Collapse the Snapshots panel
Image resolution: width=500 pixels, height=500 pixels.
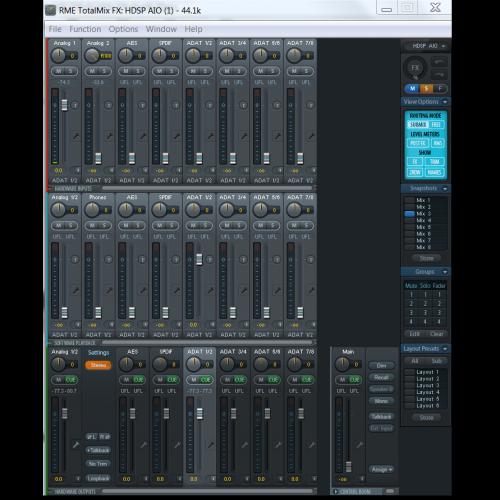(445, 189)
